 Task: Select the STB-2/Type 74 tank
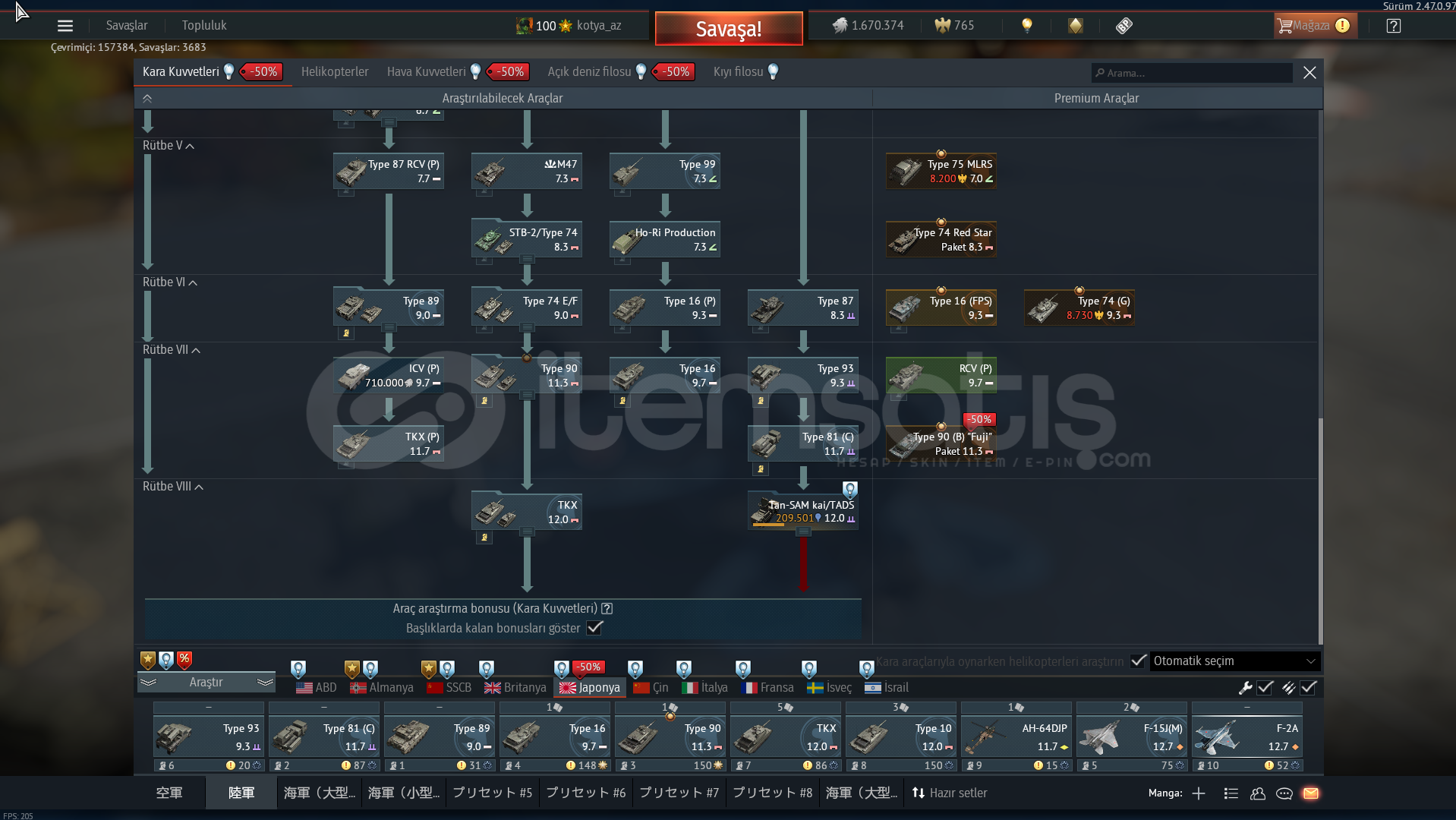527,240
